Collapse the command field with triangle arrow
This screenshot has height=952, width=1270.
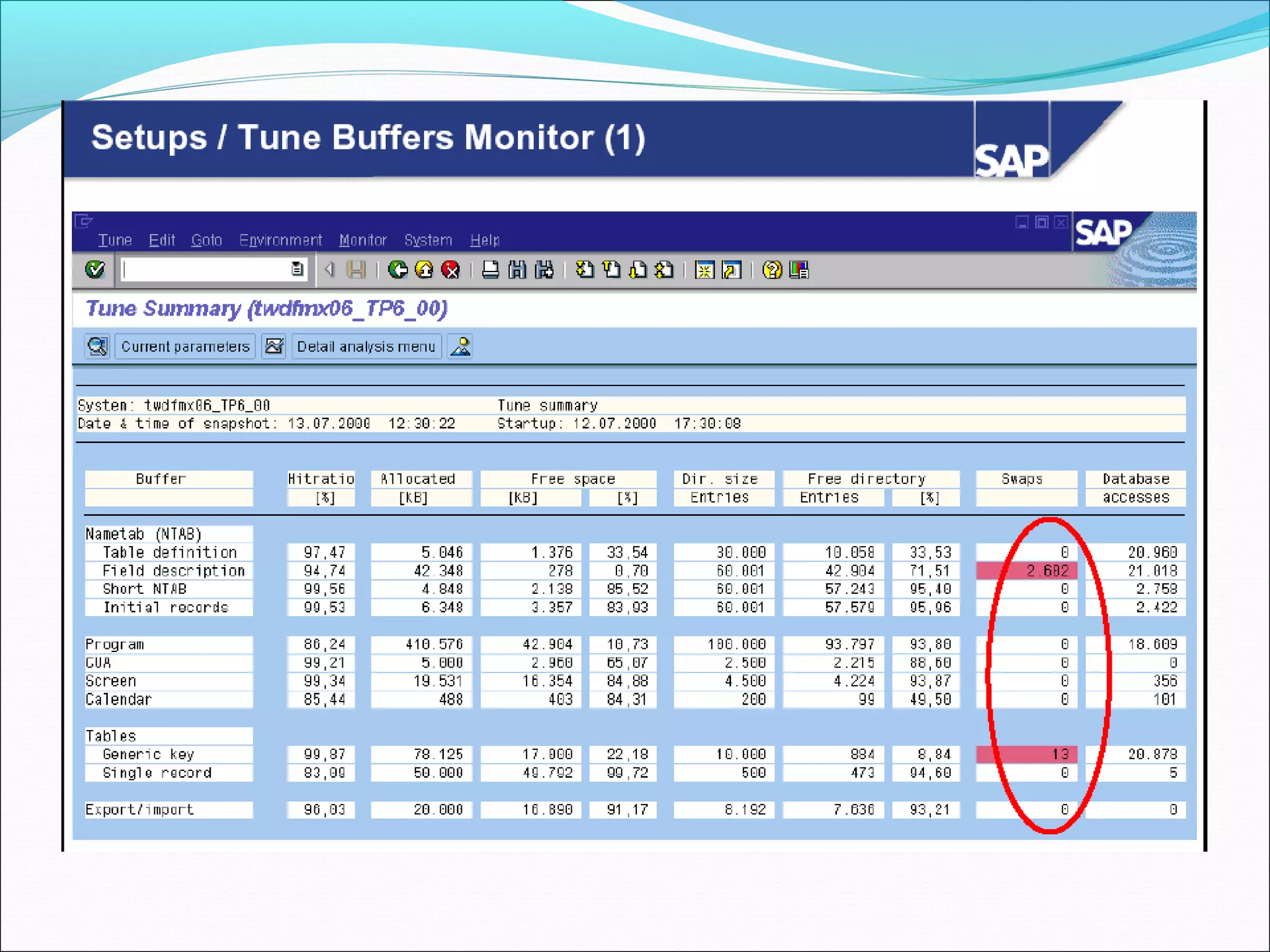pyautogui.click(x=330, y=269)
